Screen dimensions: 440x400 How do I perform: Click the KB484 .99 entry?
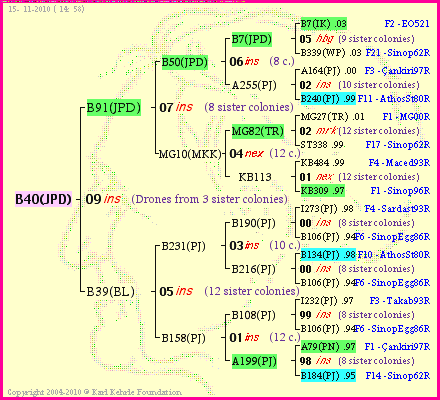point(322,163)
